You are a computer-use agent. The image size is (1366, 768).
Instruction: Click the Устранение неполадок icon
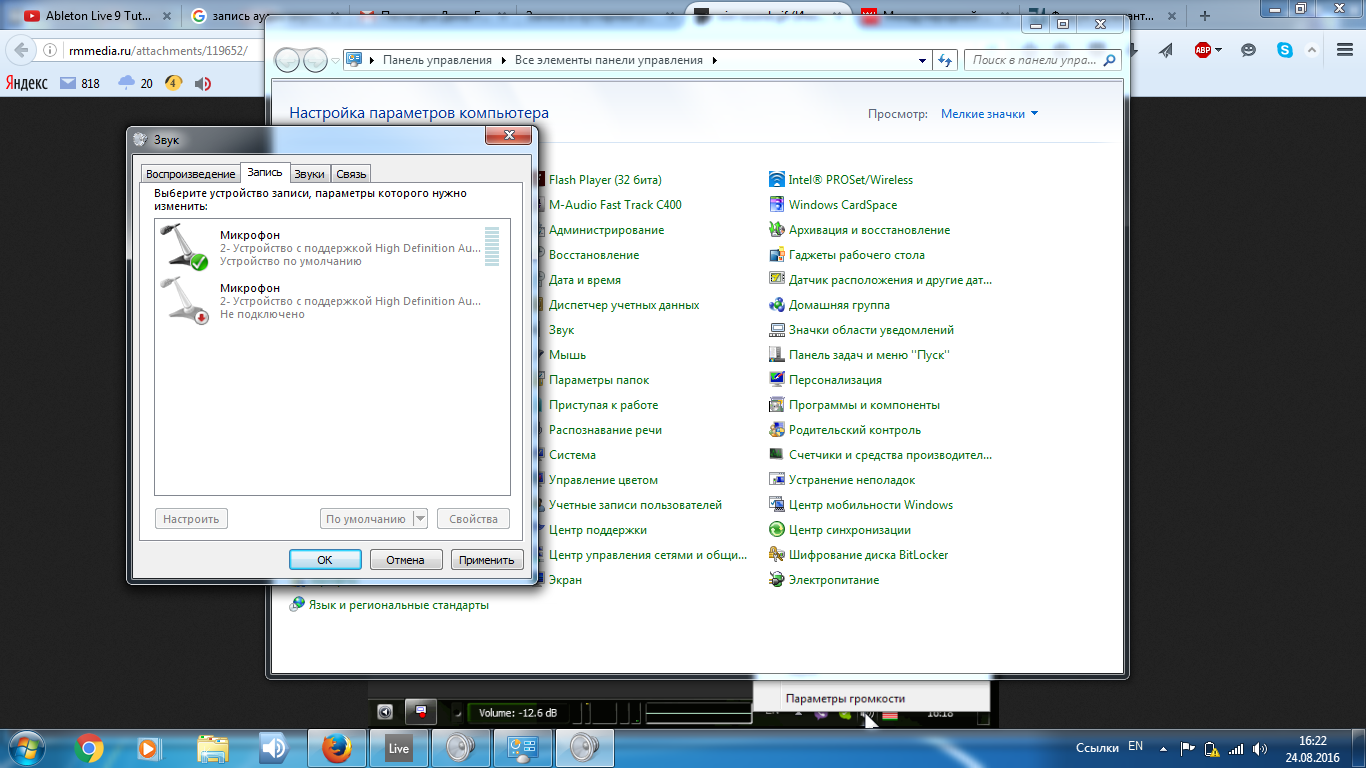(777, 480)
